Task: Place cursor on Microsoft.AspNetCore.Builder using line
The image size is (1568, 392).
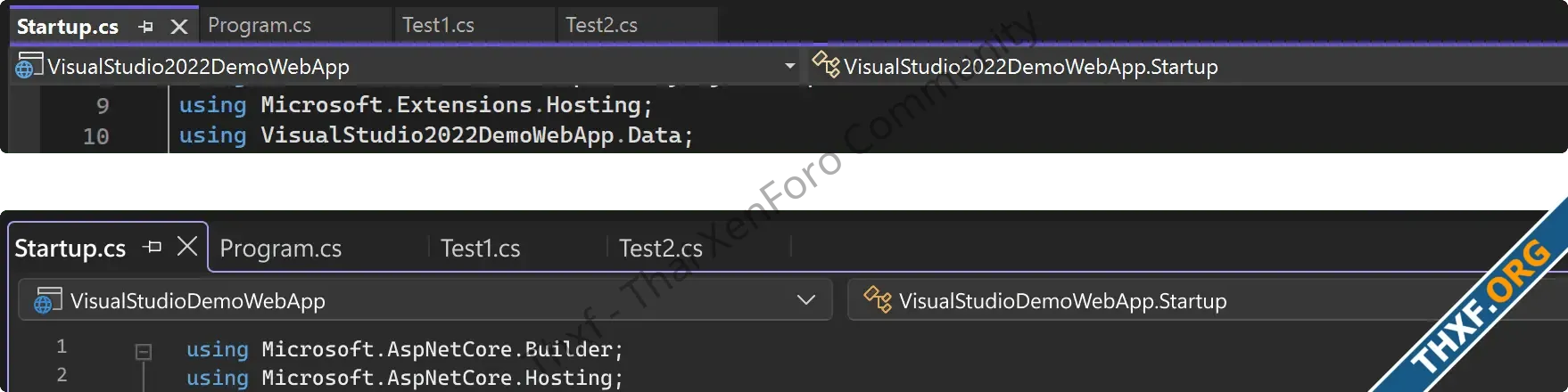Action: point(404,349)
